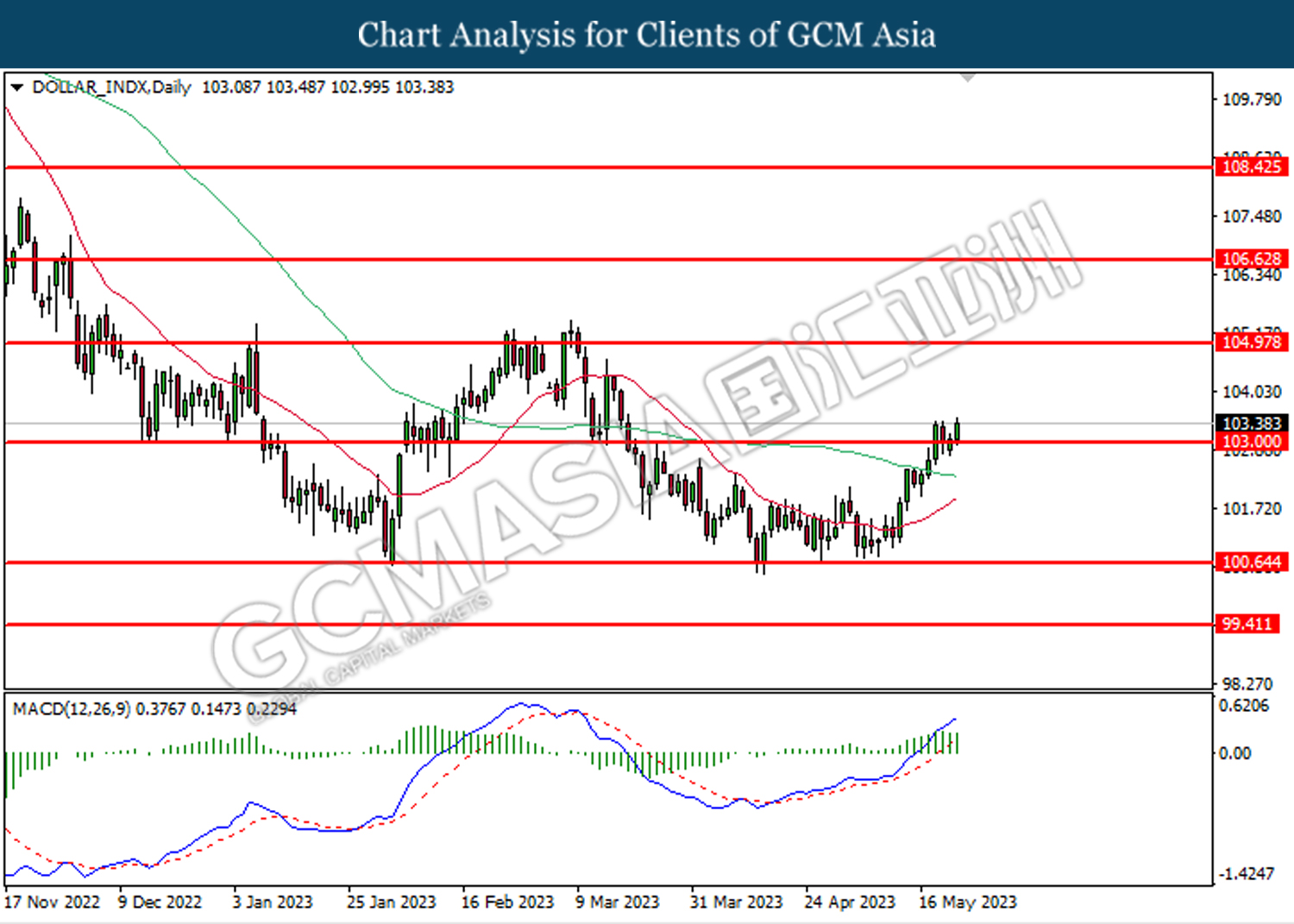Select the 16 May 2023 date label
The height and width of the screenshot is (924, 1294).
pyautogui.click(x=968, y=902)
